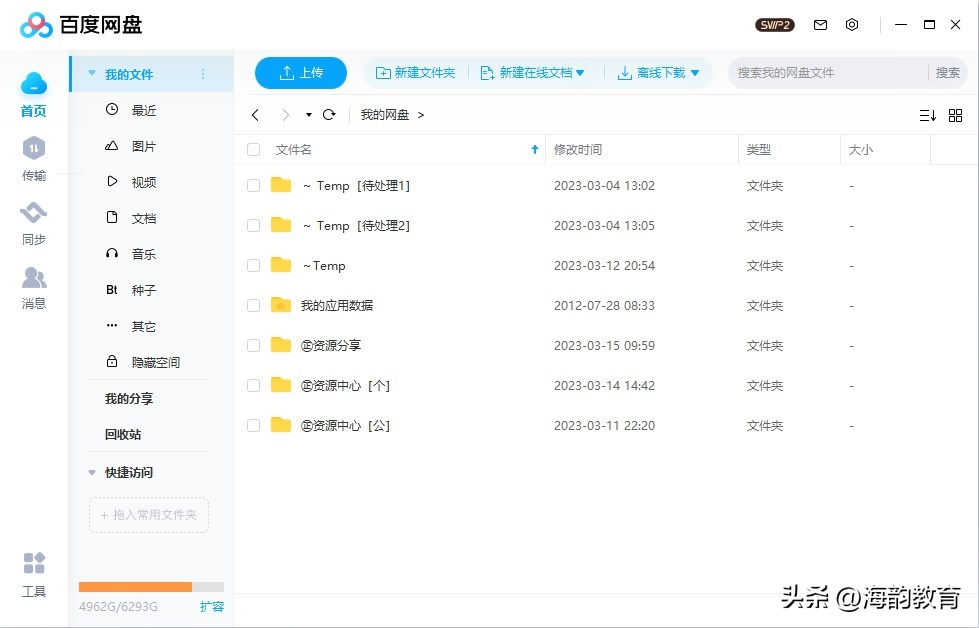Image resolution: width=979 pixels, height=628 pixels.
Task: Click the 上传 upload button
Action: click(301, 73)
